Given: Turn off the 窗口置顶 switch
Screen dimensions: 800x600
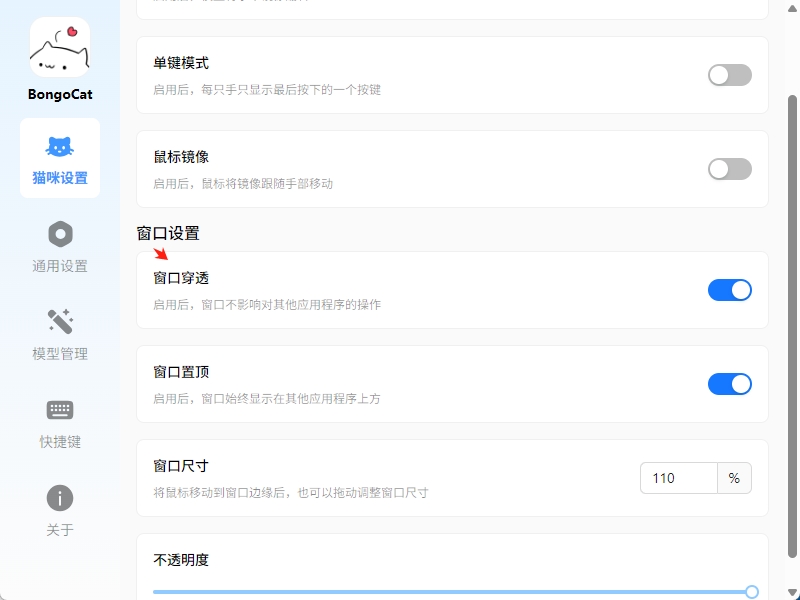Looking at the screenshot, I should [729, 384].
